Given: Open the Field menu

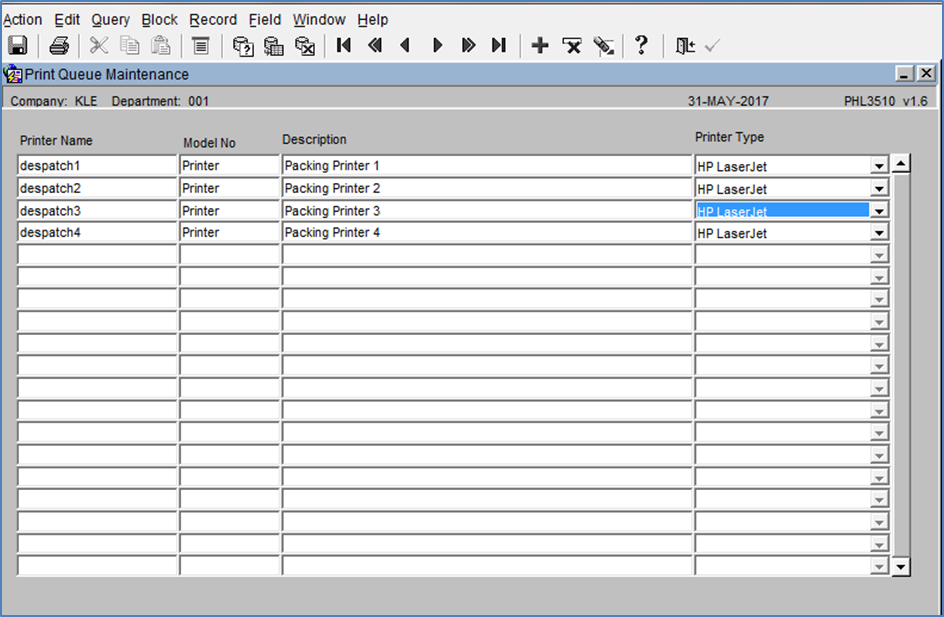Looking at the screenshot, I should 265,20.
